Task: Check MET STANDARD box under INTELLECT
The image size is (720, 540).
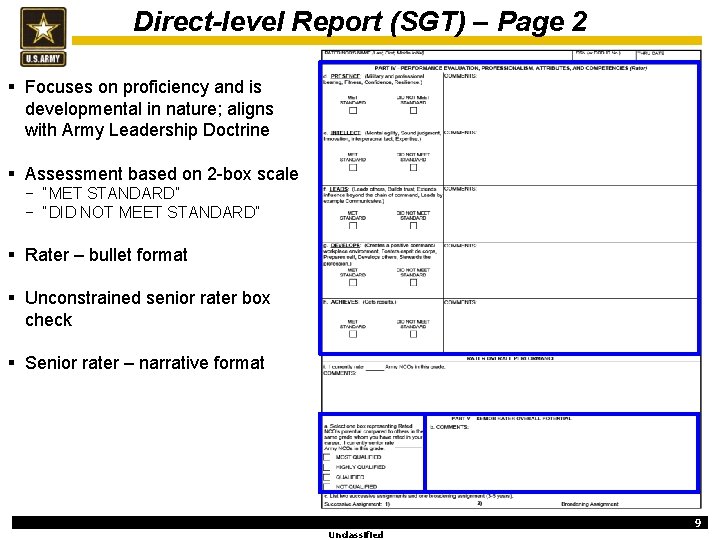Action: [353, 168]
